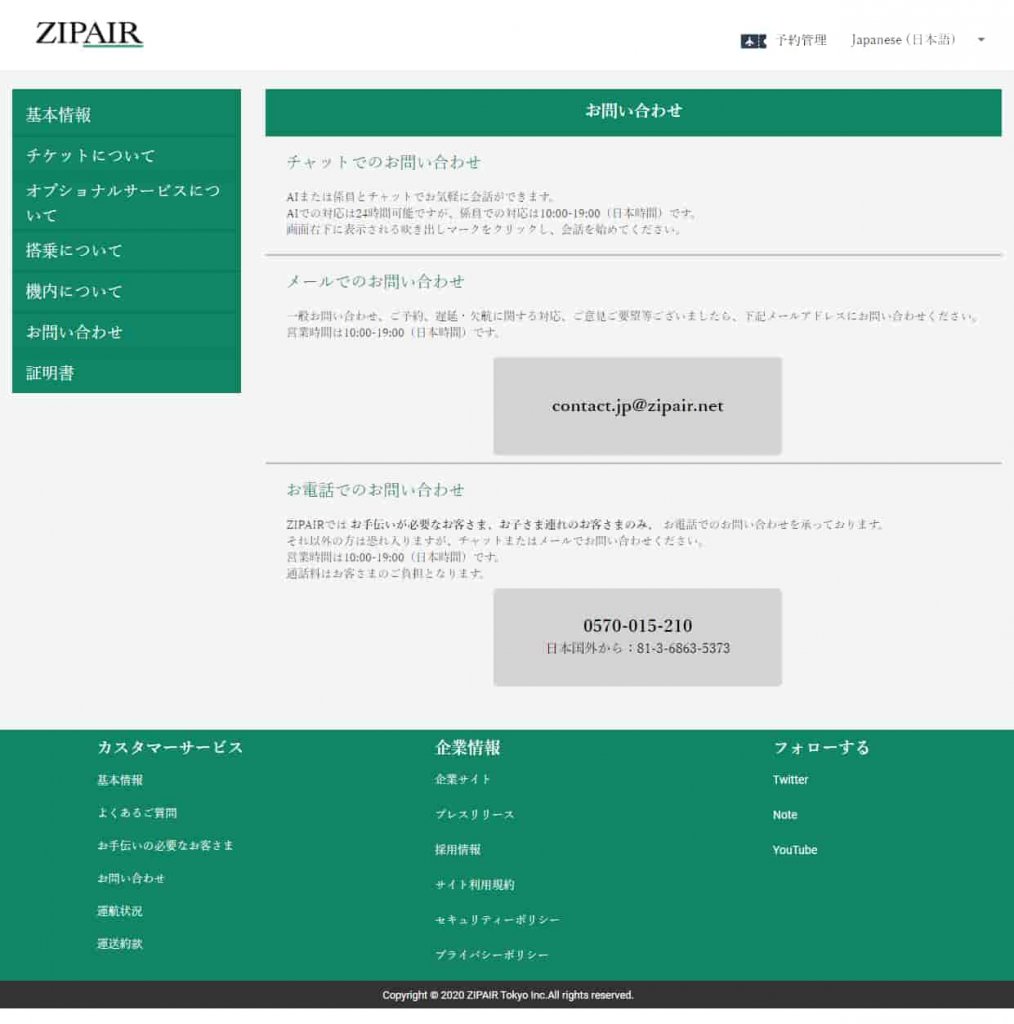
Task: Select チケットについて in the sidebar
Action: [127, 155]
